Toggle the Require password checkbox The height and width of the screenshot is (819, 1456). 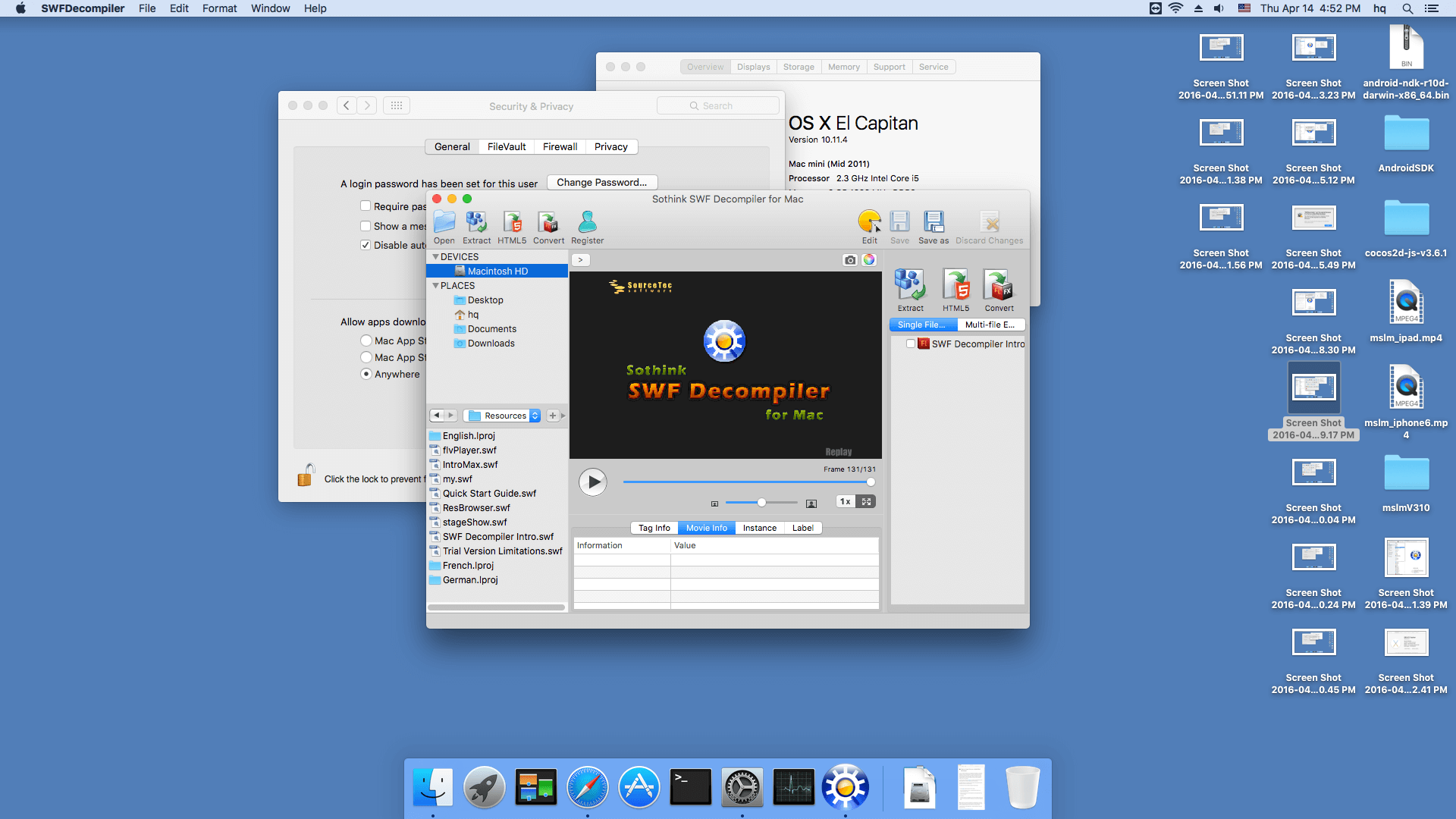(366, 206)
